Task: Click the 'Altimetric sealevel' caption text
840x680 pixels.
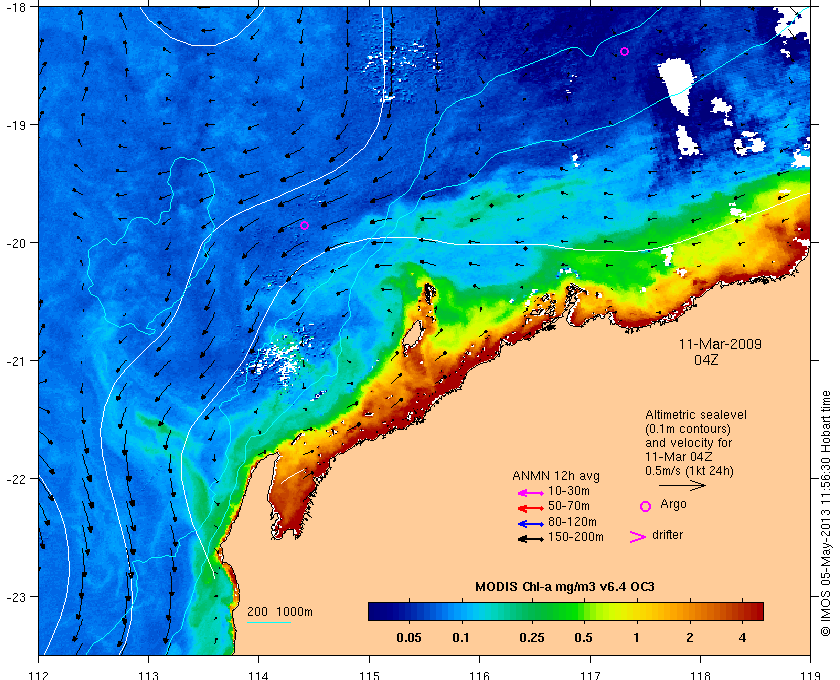Action: pyautogui.click(x=695, y=415)
